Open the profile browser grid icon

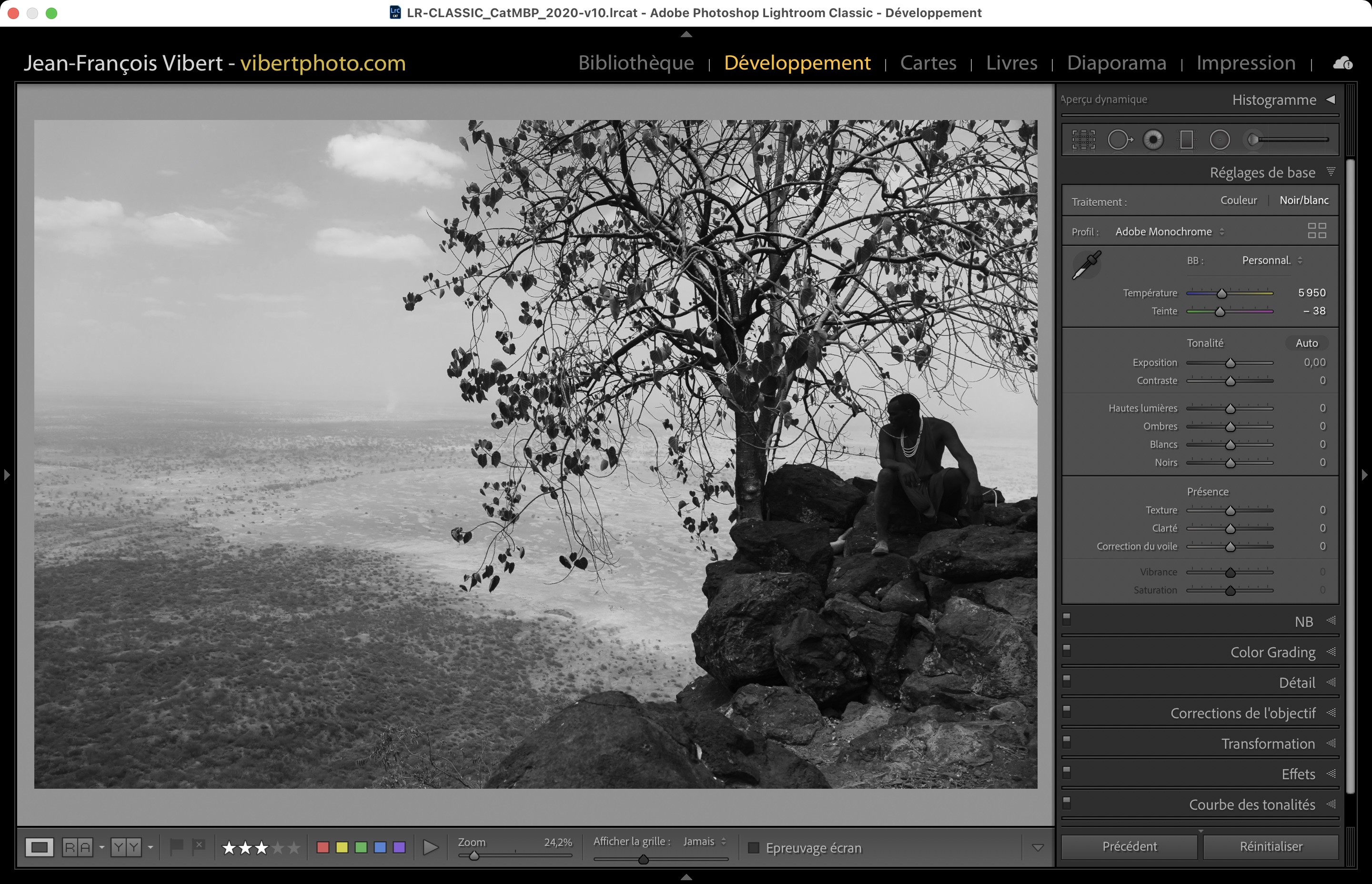click(1316, 231)
